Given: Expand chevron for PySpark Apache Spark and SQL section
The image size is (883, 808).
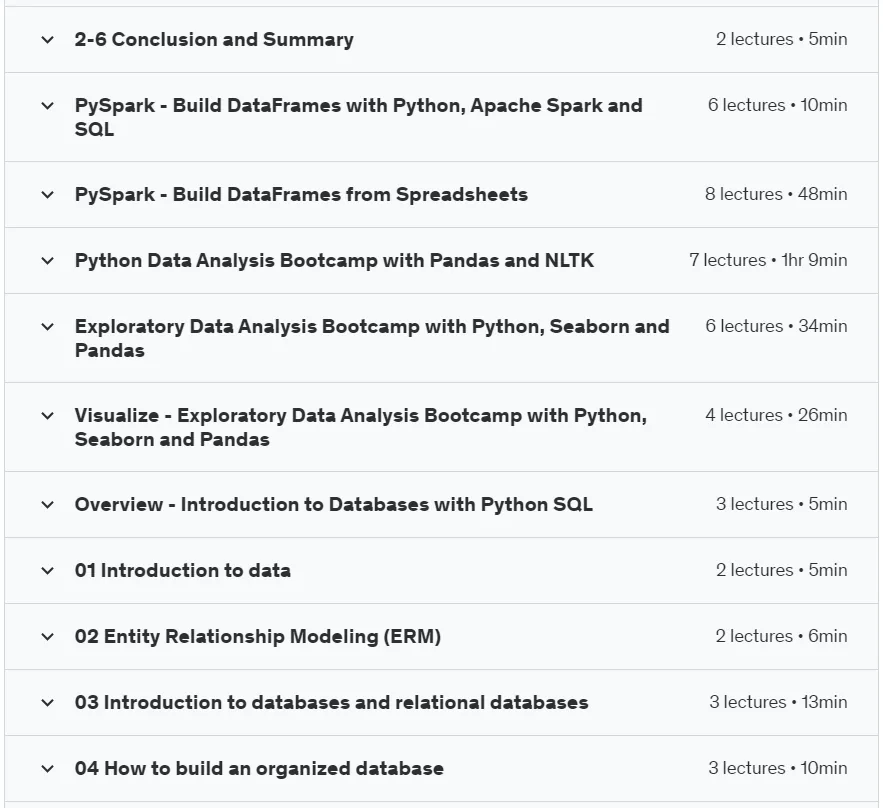Looking at the screenshot, I should [x=48, y=106].
